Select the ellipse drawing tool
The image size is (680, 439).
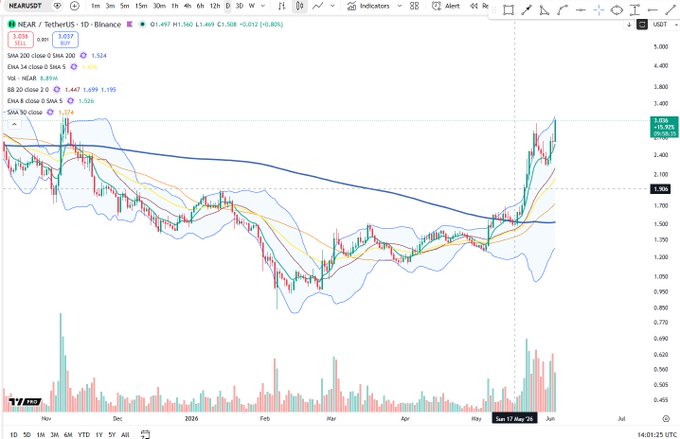click(x=617, y=10)
